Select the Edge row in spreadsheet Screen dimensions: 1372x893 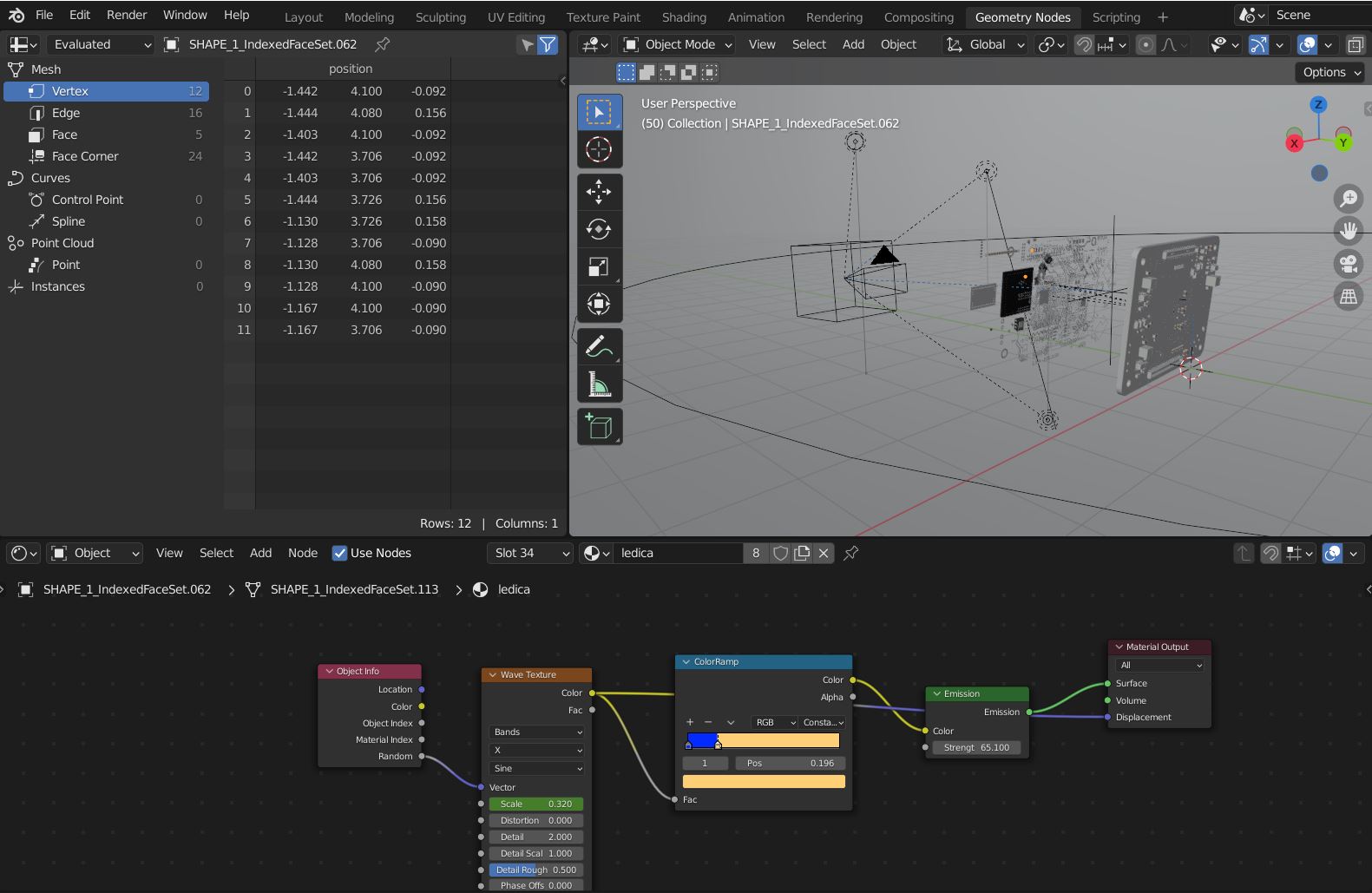coord(66,113)
